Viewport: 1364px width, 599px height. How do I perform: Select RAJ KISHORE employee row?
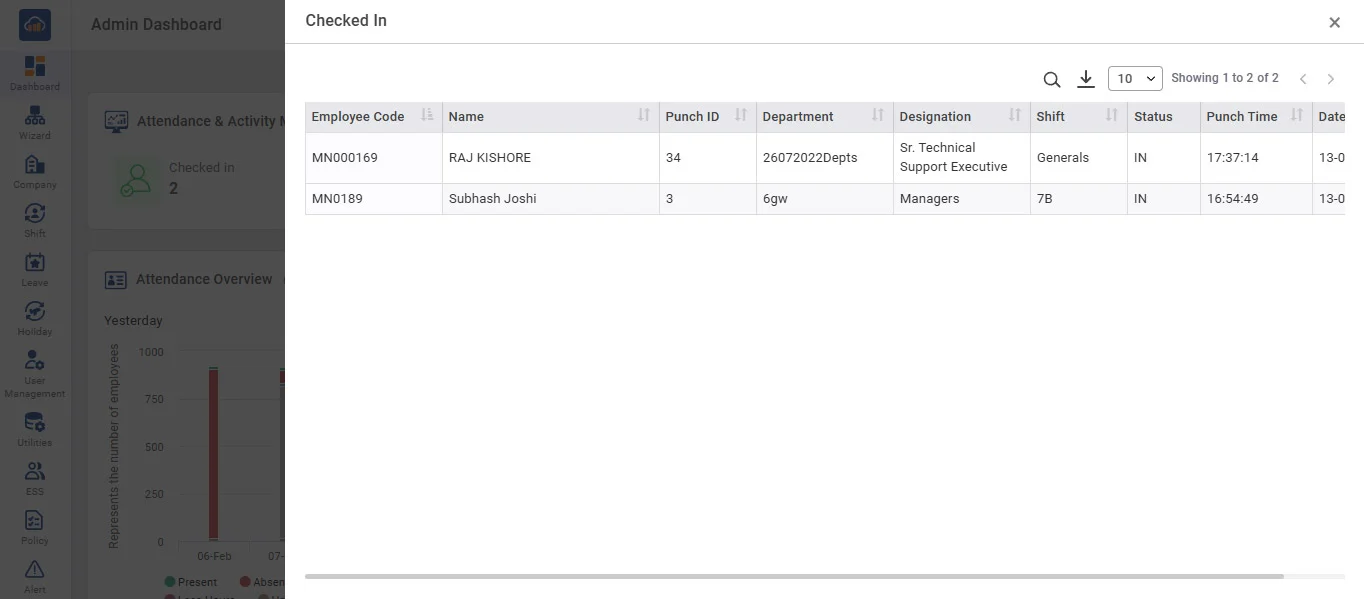(489, 158)
